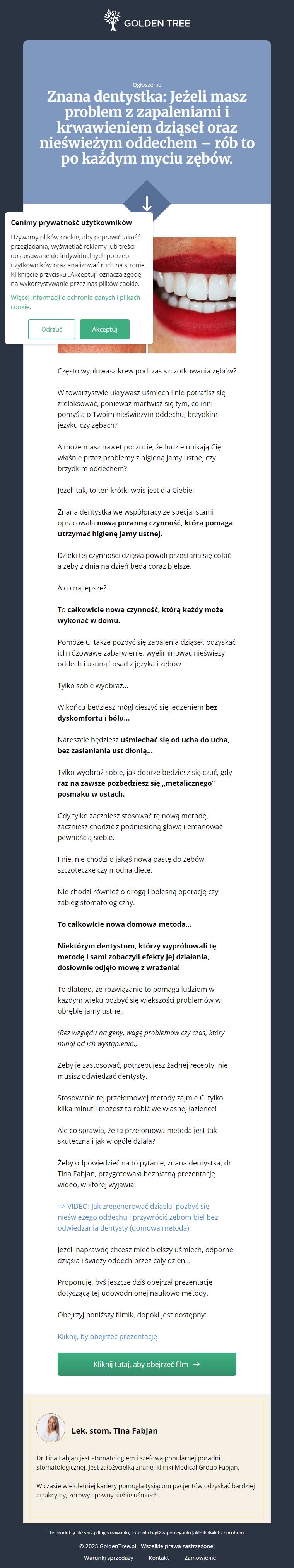294x1568 pixels.
Task: Click the right arrow icon in the green button
Action: pyautogui.click(x=196, y=1364)
